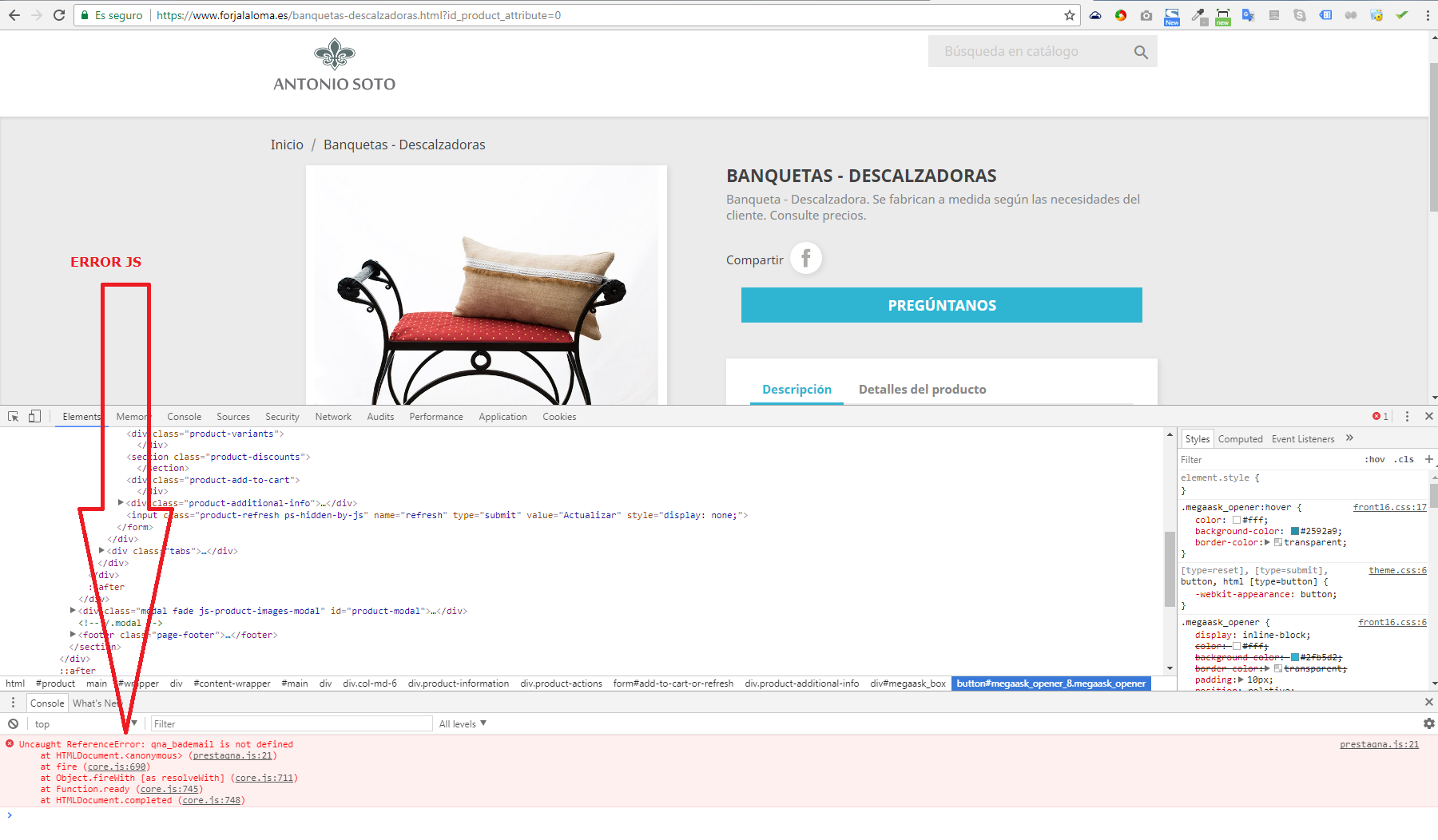The height and width of the screenshot is (840, 1438).
Task: Click the #2fb5d2 background color swatch
Action: pyautogui.click(x=1295, y=657)
